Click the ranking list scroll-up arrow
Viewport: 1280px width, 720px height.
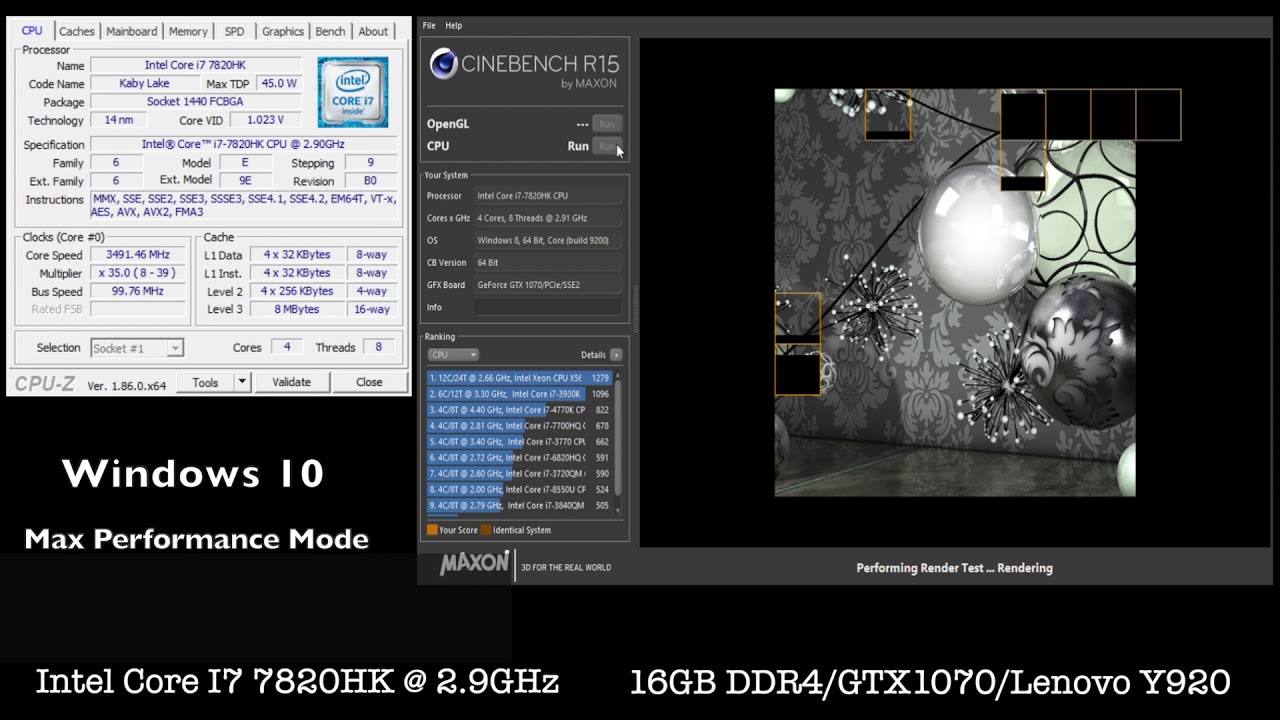coord(618,376)
